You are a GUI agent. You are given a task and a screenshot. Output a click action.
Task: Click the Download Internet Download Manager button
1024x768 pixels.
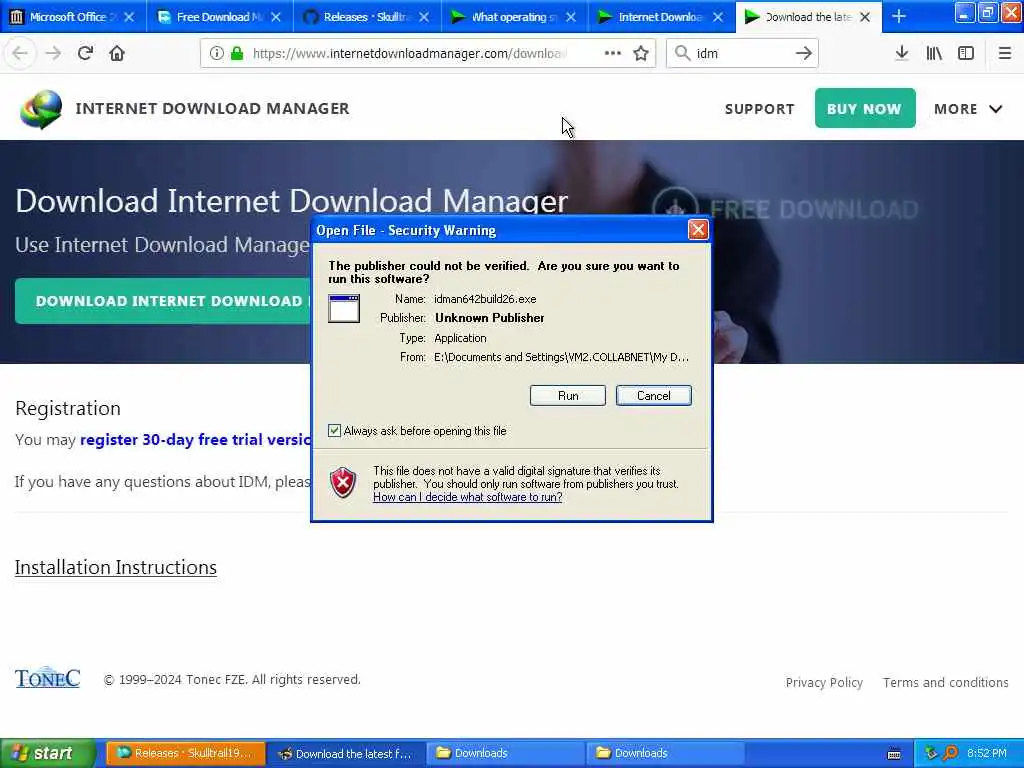coord(163,301)
